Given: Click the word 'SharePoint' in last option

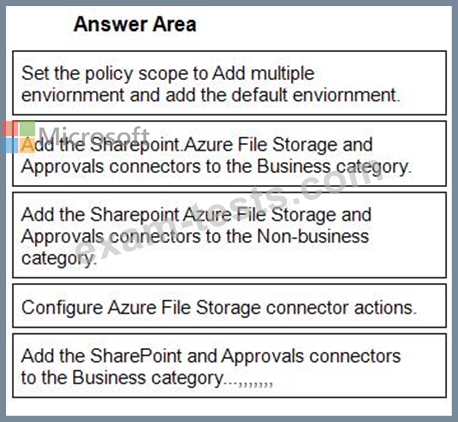Looking at the screenshot, I should pos(136,355).
